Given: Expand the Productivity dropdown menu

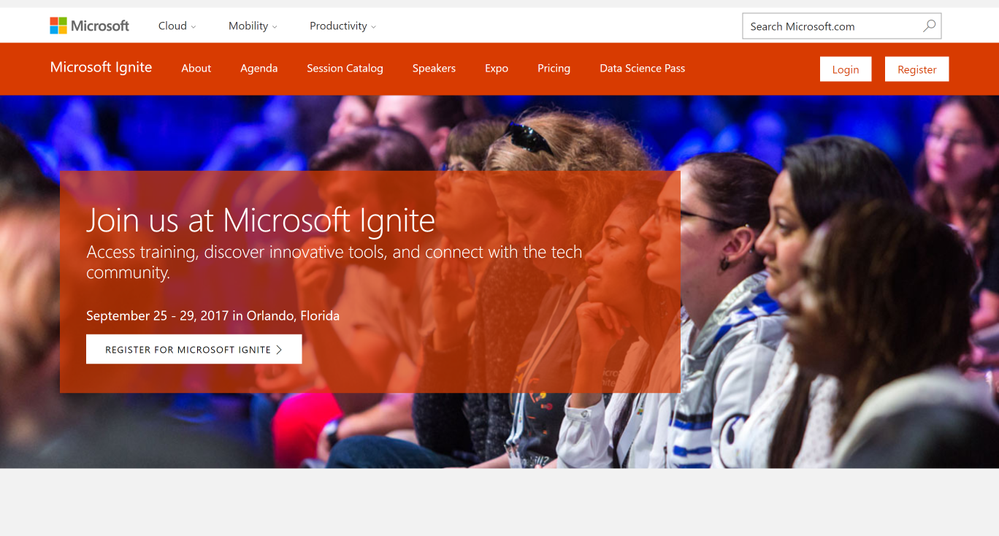Looking at the screenshot, I should (x=342, y=26).
